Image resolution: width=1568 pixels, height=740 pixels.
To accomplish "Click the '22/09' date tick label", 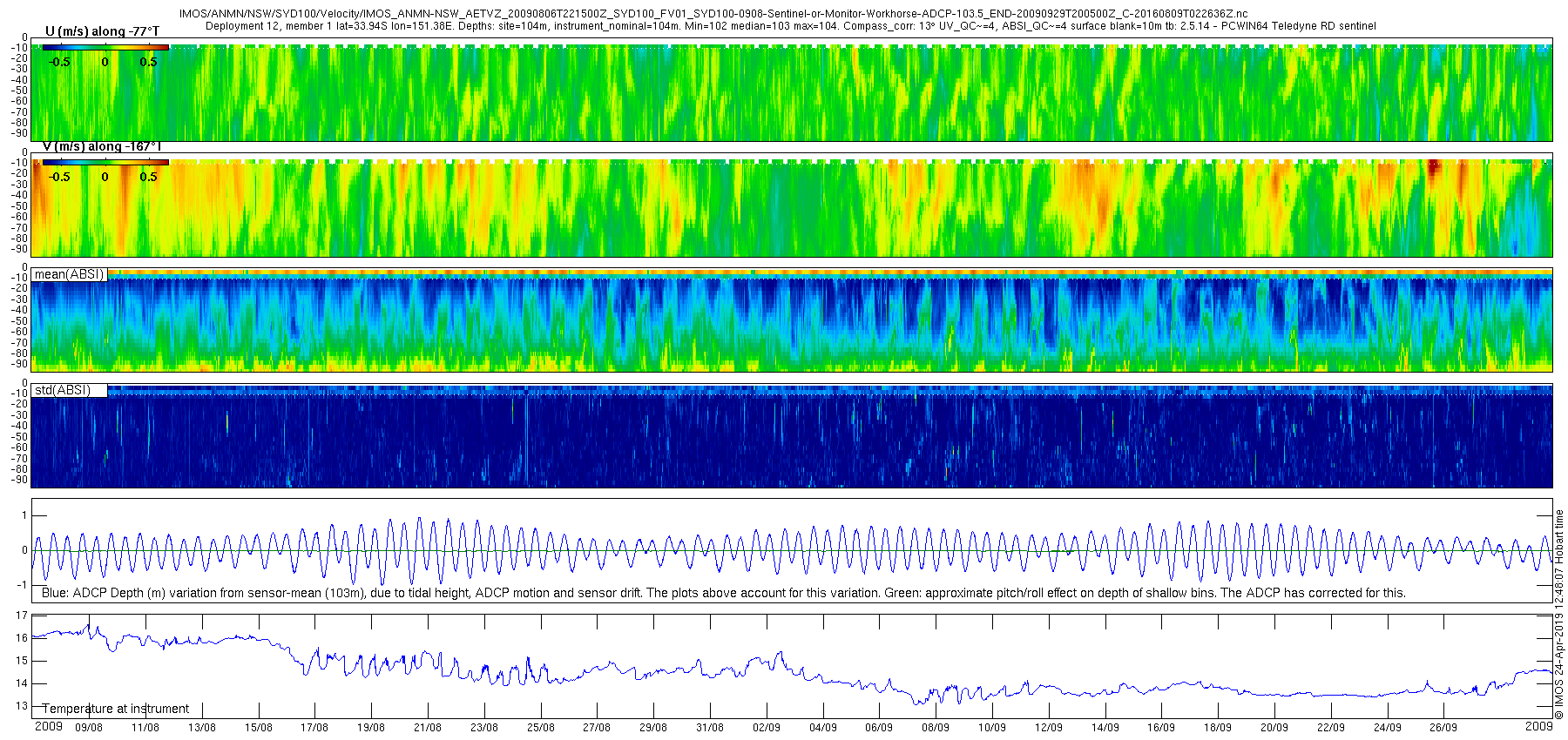I will click(x=1331, y=727).
